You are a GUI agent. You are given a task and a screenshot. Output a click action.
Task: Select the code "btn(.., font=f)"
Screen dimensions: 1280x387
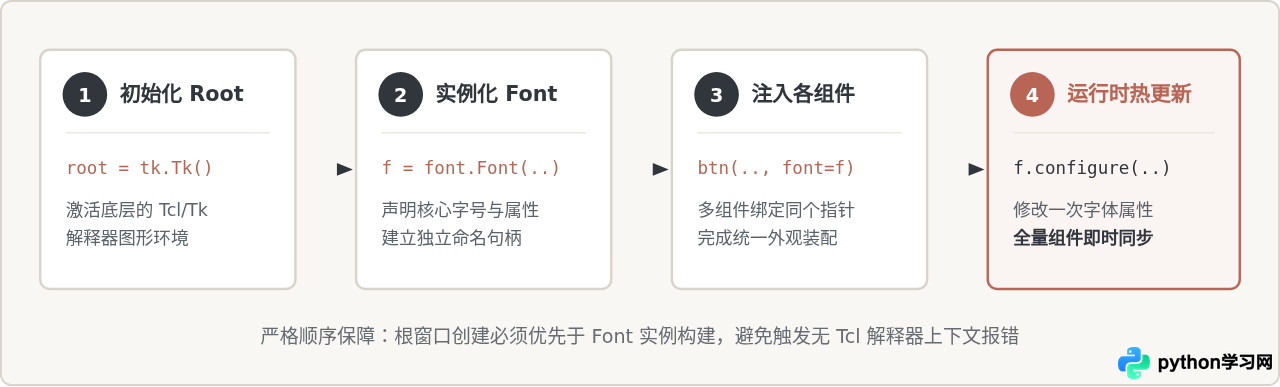click(x=776, y=168)
